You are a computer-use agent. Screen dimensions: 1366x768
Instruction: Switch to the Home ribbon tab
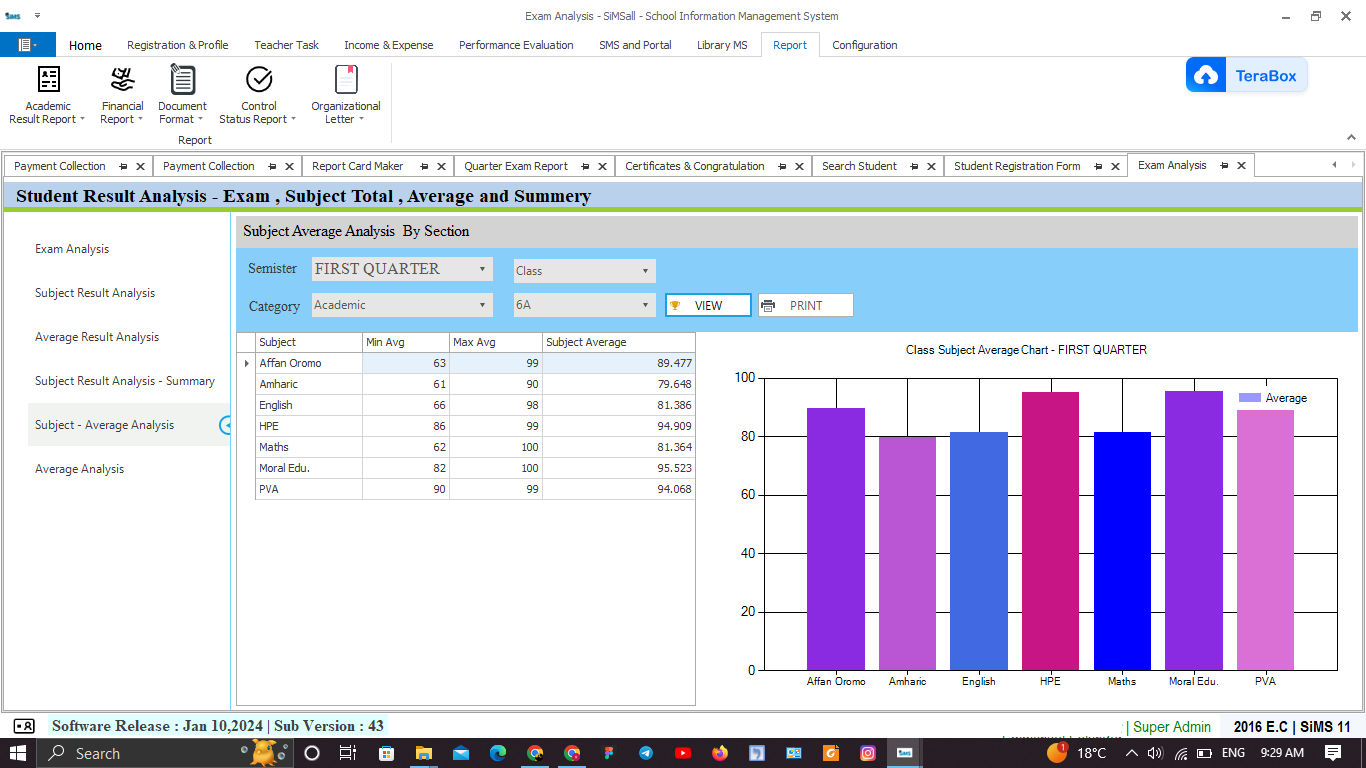85,45
